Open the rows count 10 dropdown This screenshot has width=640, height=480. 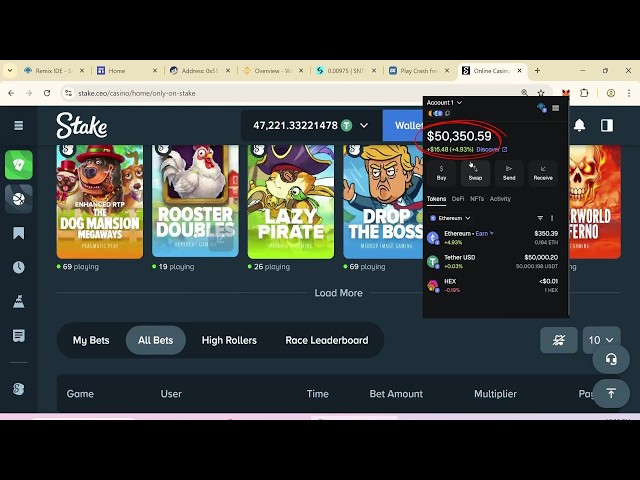(x=601, y=340)
